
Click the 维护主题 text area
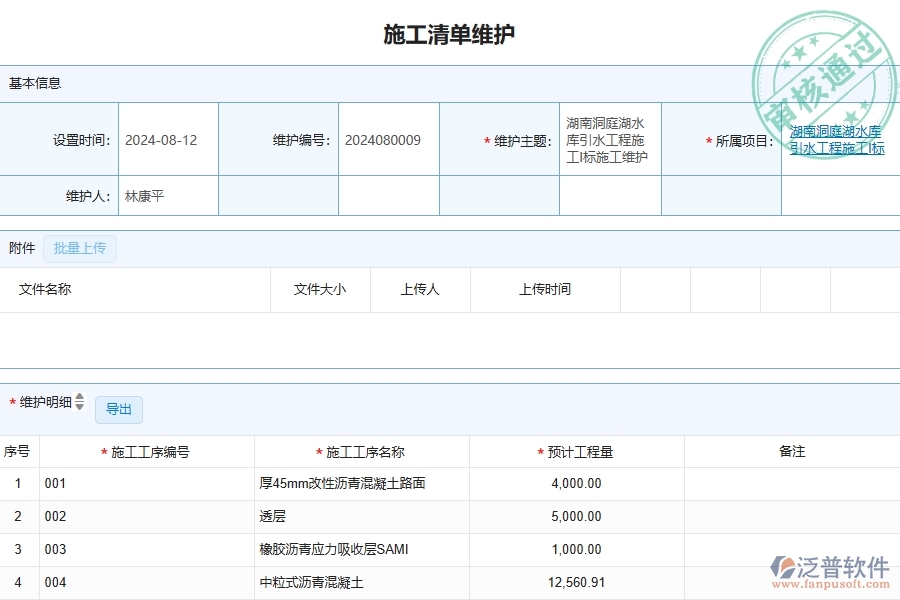pyautogui.click(x=609, y=140)
